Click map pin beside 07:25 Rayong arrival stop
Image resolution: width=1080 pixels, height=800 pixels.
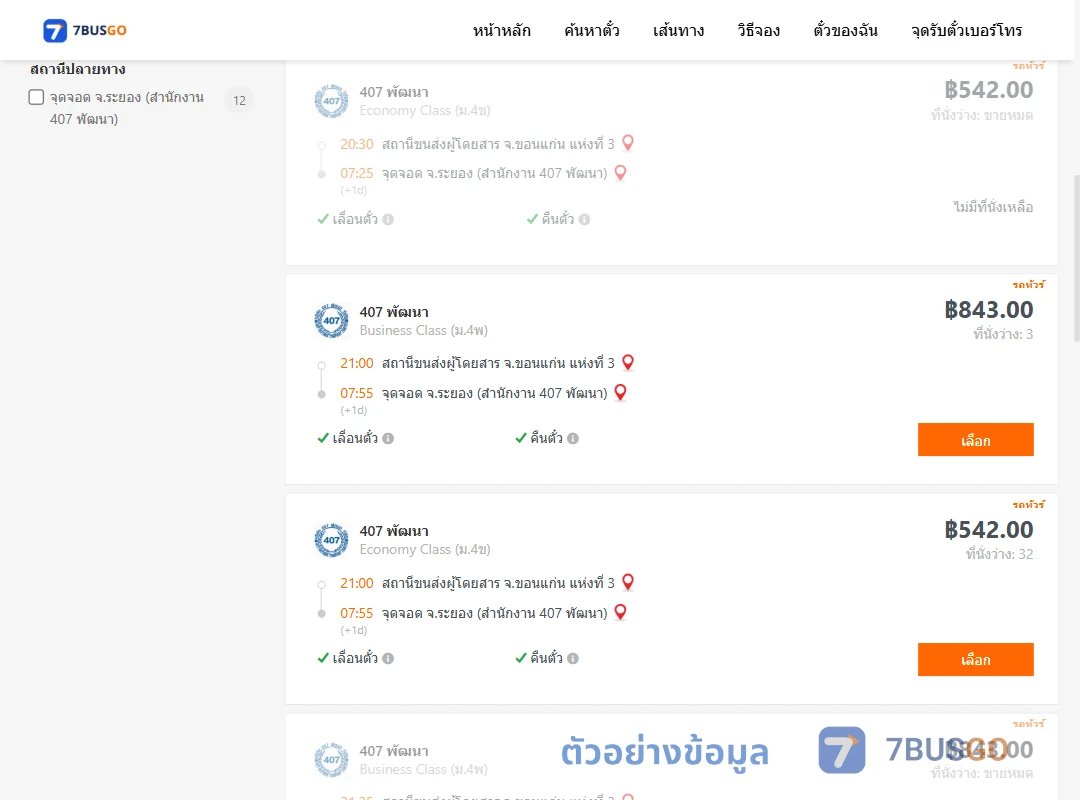point(620,172)
